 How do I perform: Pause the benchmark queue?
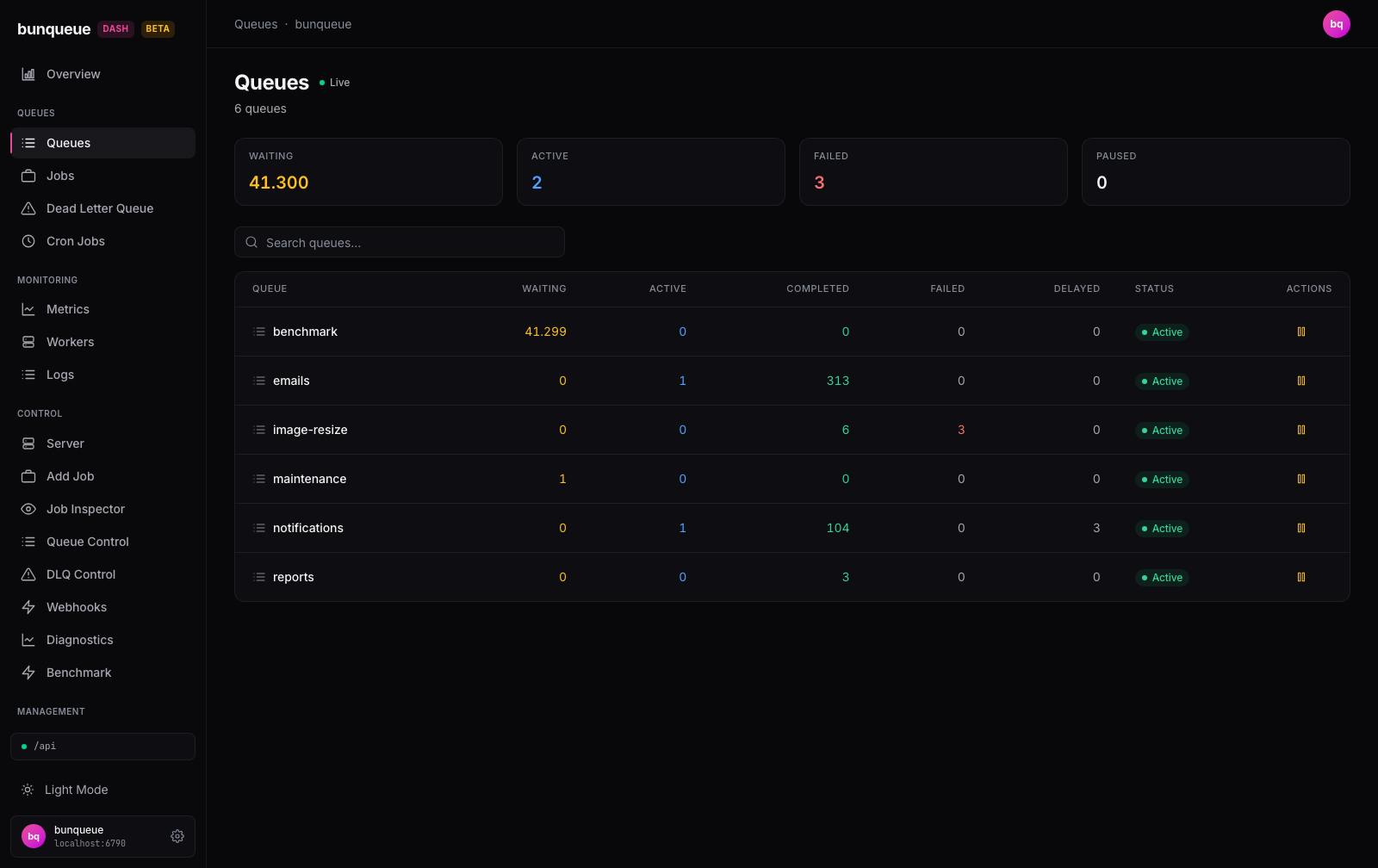(x=1301, y=332)
